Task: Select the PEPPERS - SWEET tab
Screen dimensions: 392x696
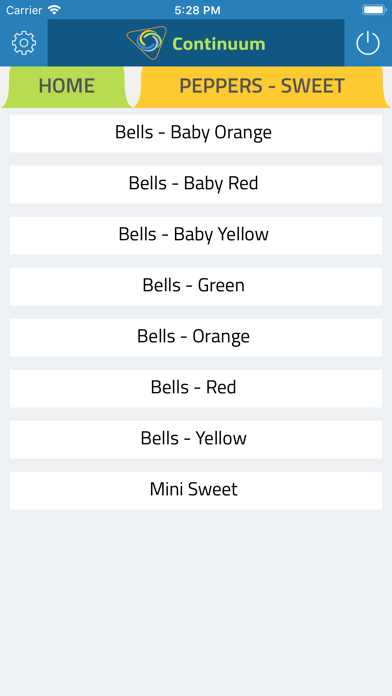Action: [x=262, y=86]
